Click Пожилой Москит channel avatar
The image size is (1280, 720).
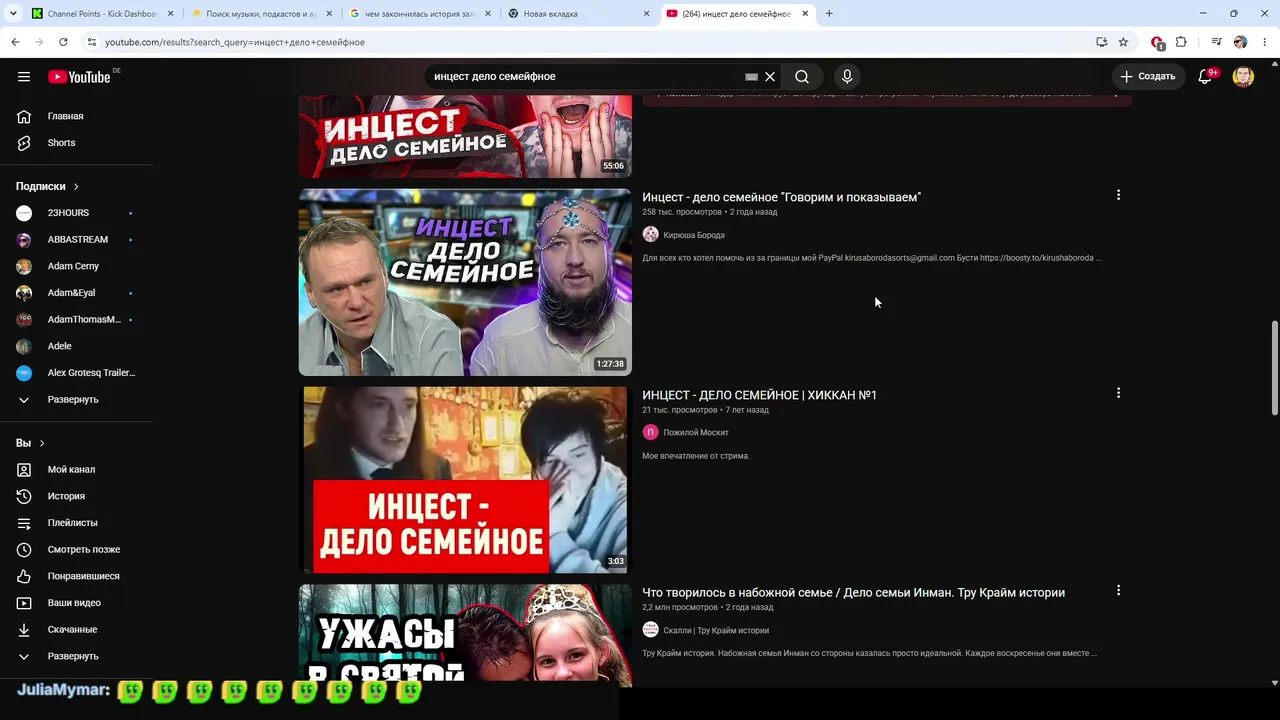click(651, 433)
